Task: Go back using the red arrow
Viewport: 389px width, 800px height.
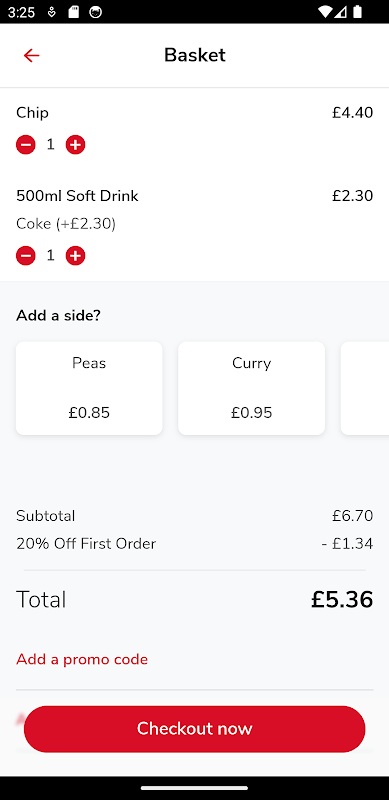Action: coord(31,55)
